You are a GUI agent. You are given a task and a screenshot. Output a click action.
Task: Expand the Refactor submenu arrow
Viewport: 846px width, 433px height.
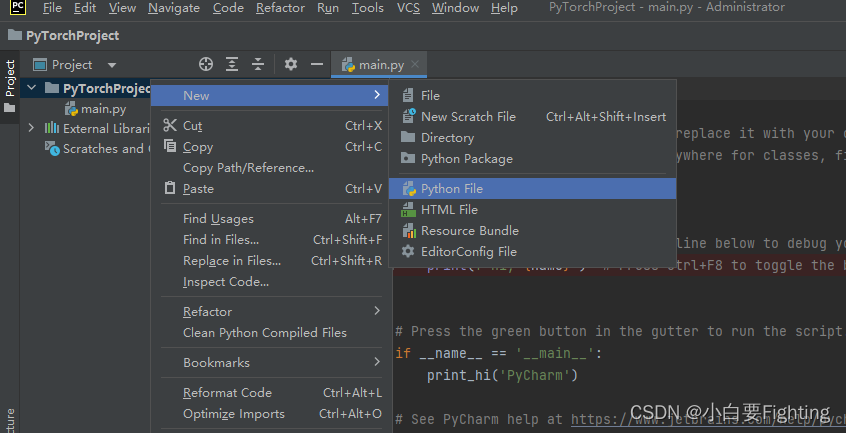pyautogui.click(x=377, y=311)
